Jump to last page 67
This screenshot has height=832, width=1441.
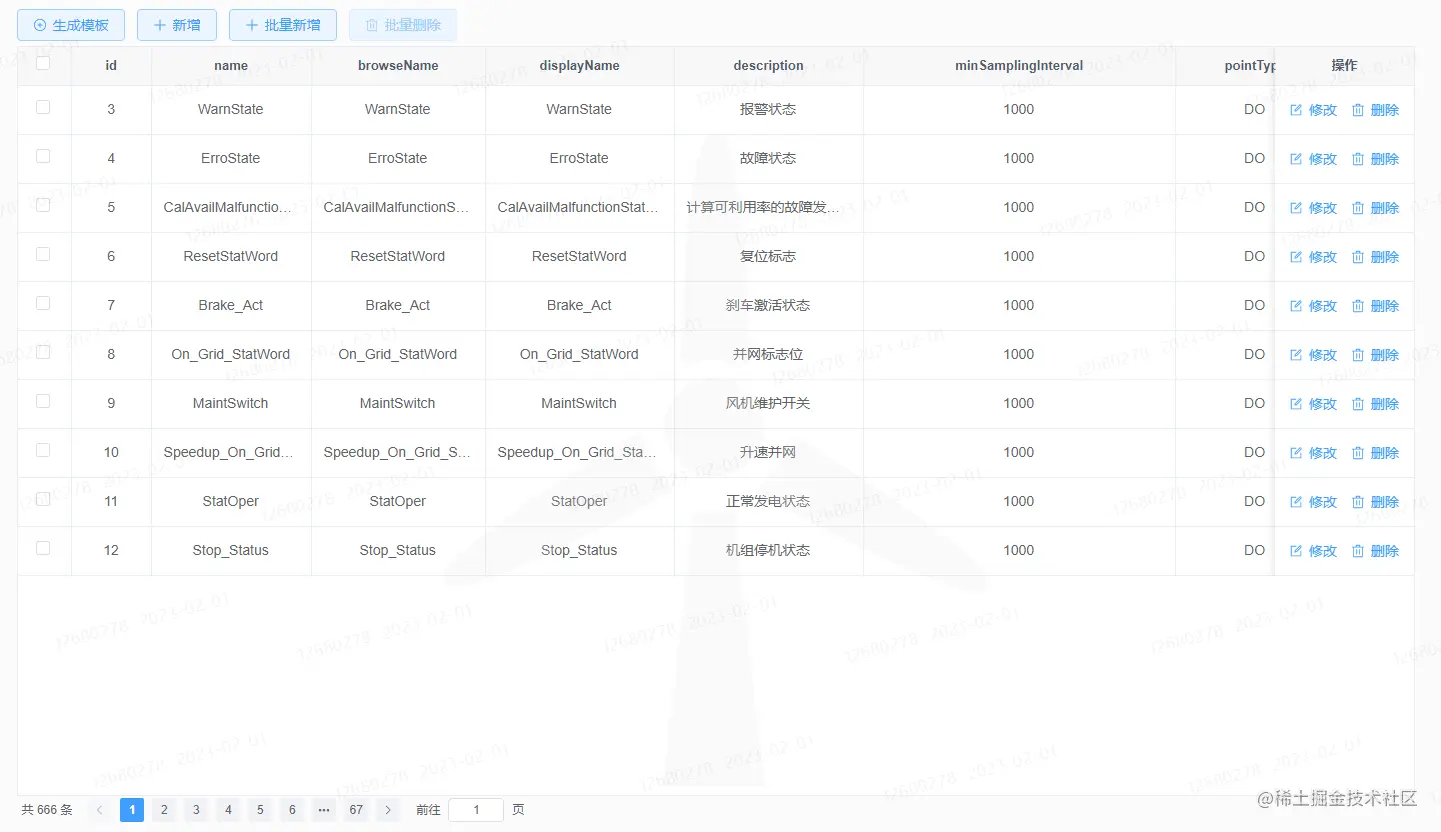point(356,810)
